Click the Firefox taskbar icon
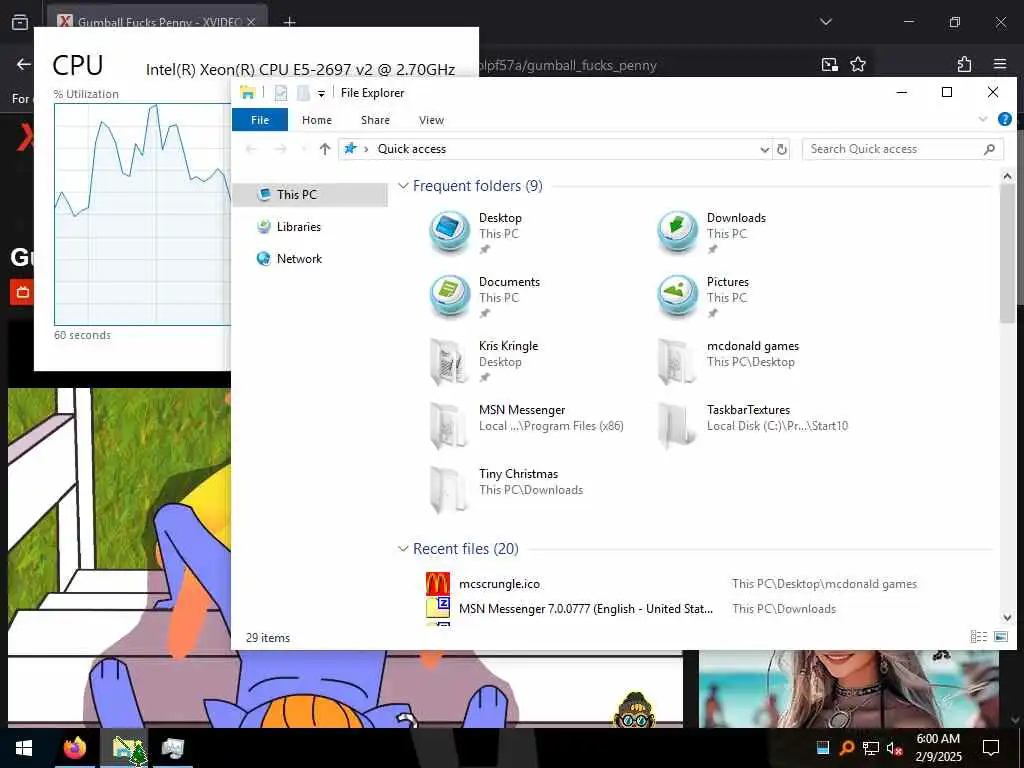 [x=75, y=748]
